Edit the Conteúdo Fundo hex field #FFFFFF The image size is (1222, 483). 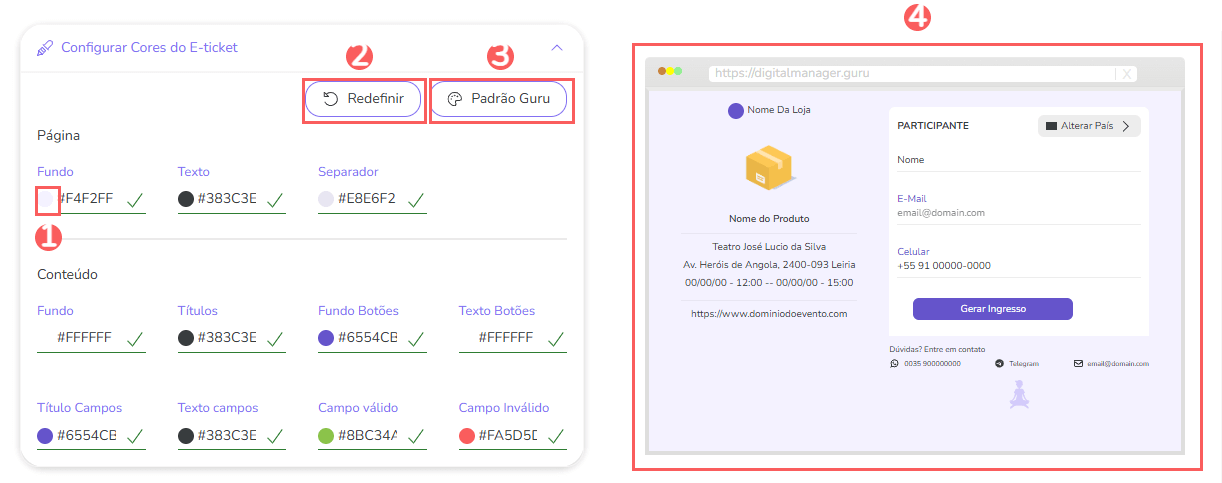tap(84, 338)
